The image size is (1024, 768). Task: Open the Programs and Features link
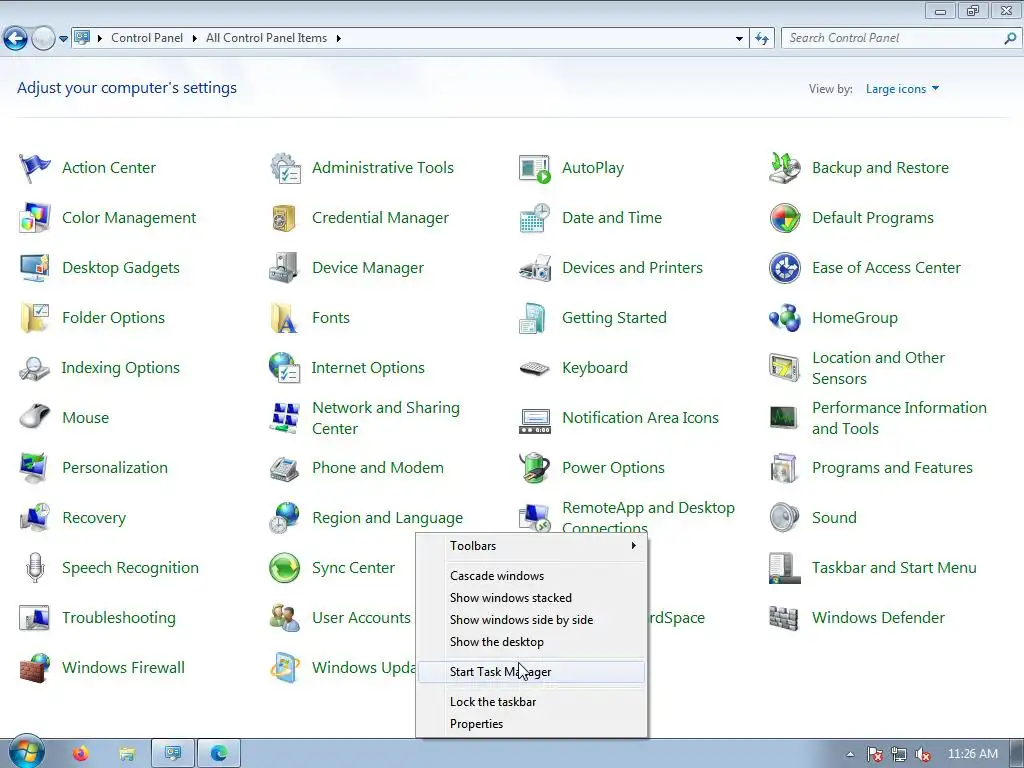(892, 468)
